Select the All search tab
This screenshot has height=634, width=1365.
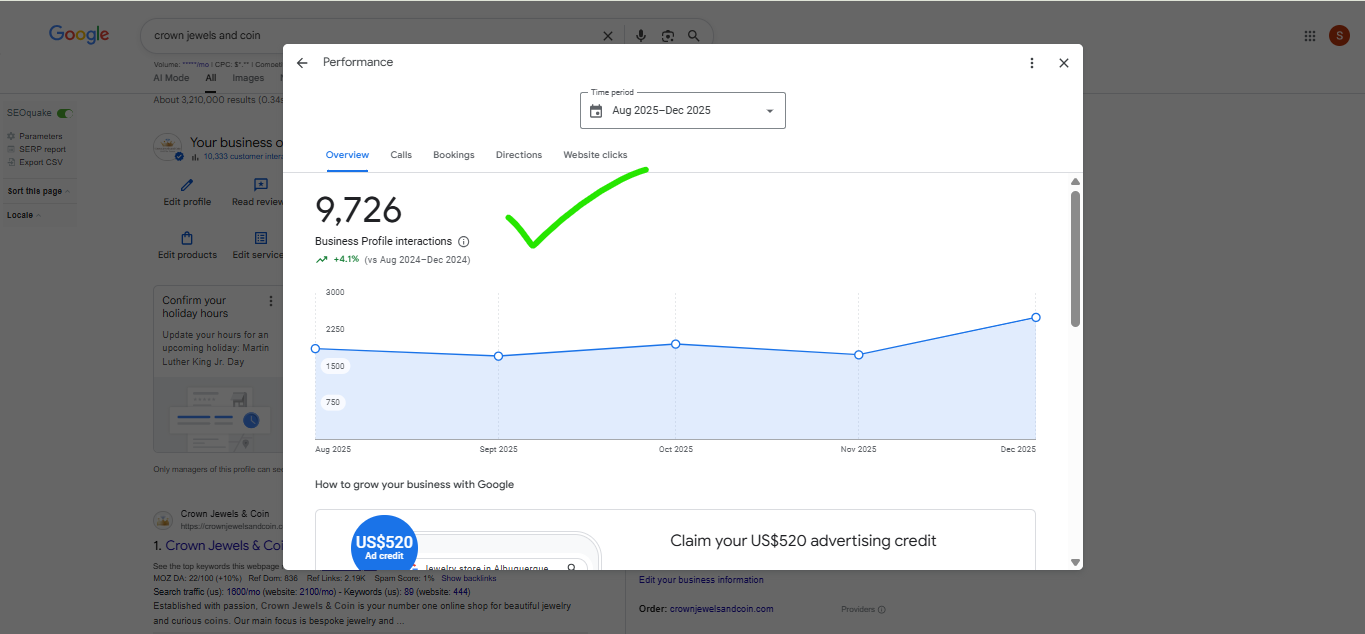pyautogui.click(x=211, y=78)
